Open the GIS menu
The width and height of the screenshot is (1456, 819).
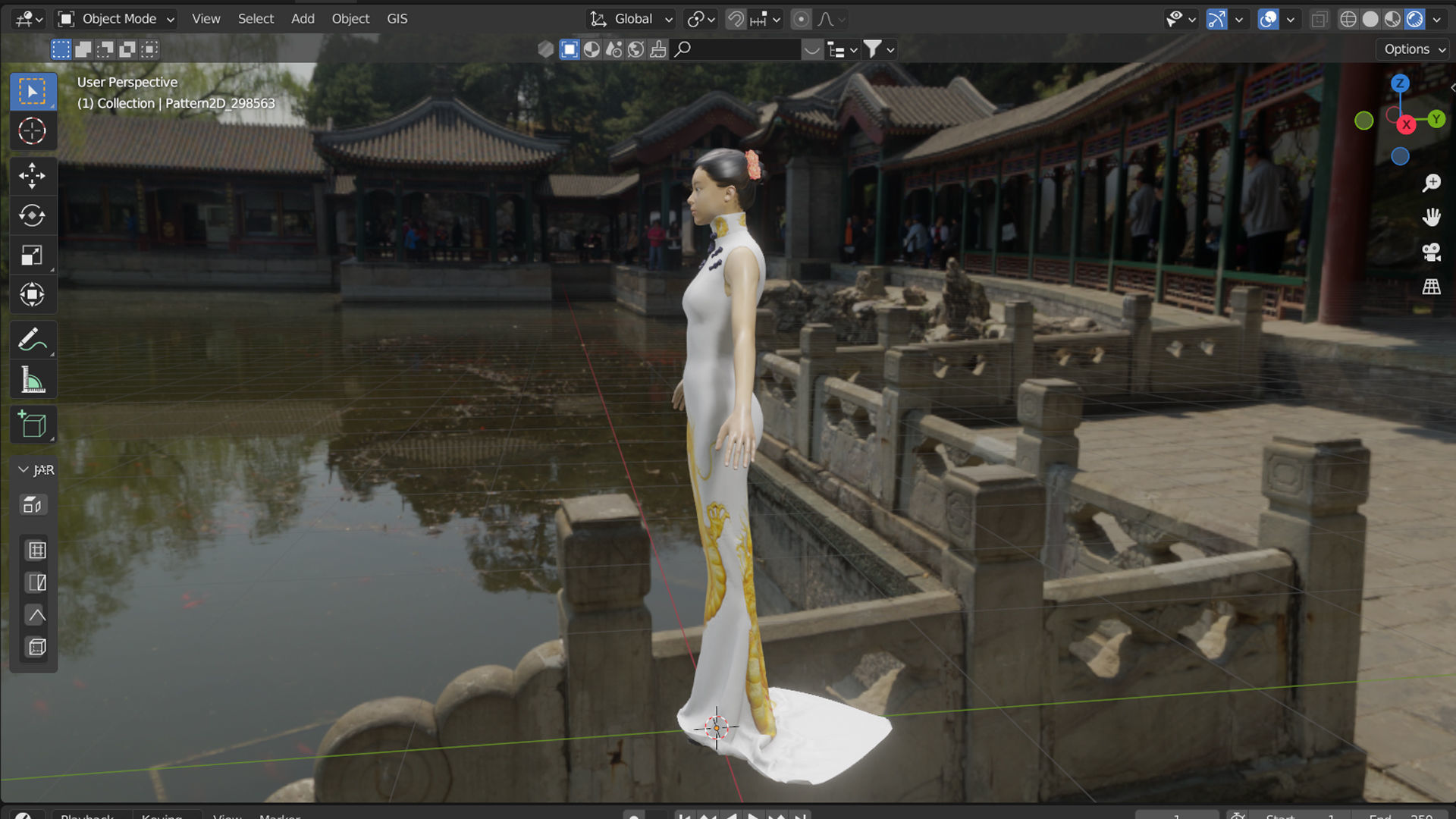397,19
